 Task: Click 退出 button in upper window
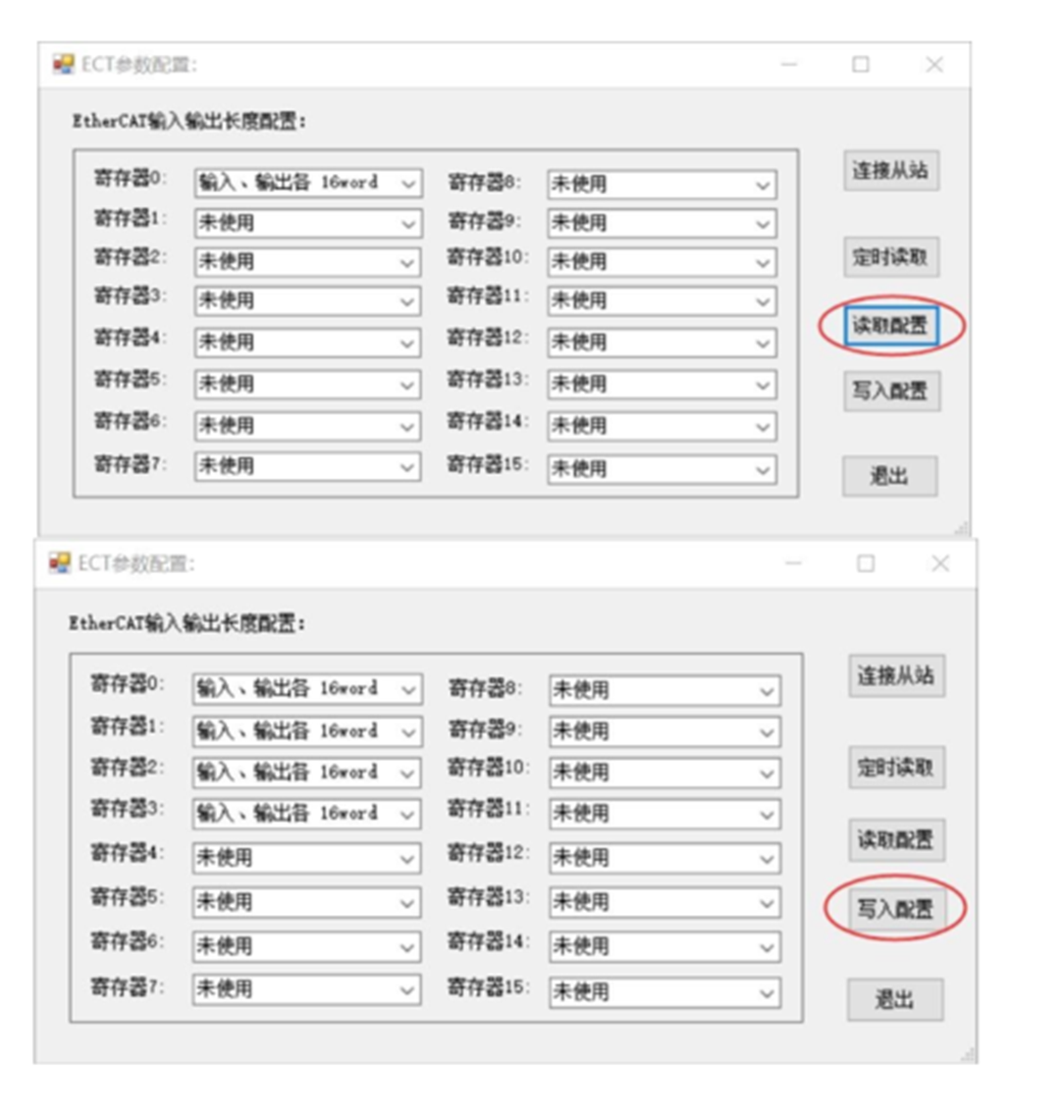pos(889,476)
